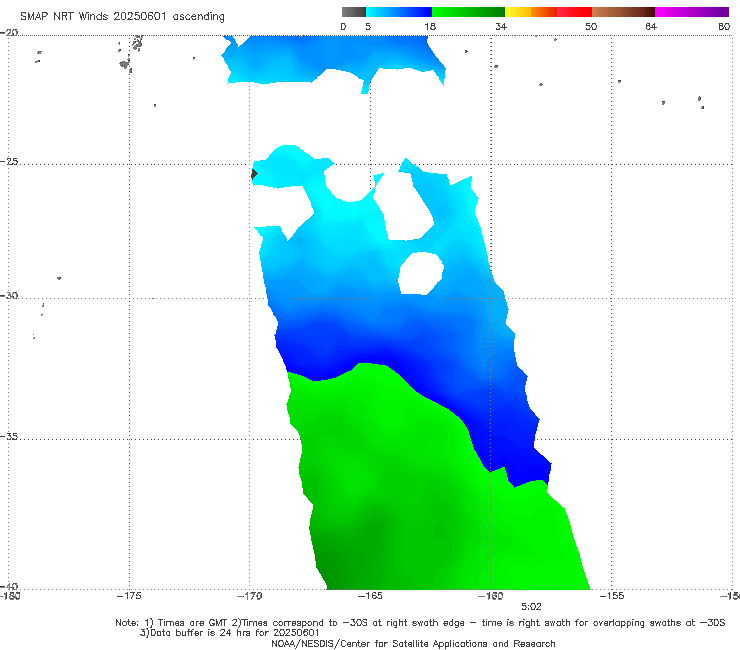Click the NOAA/NESDIS credit line
This screenshot has width=740, height=650.
tap(413, 644)
